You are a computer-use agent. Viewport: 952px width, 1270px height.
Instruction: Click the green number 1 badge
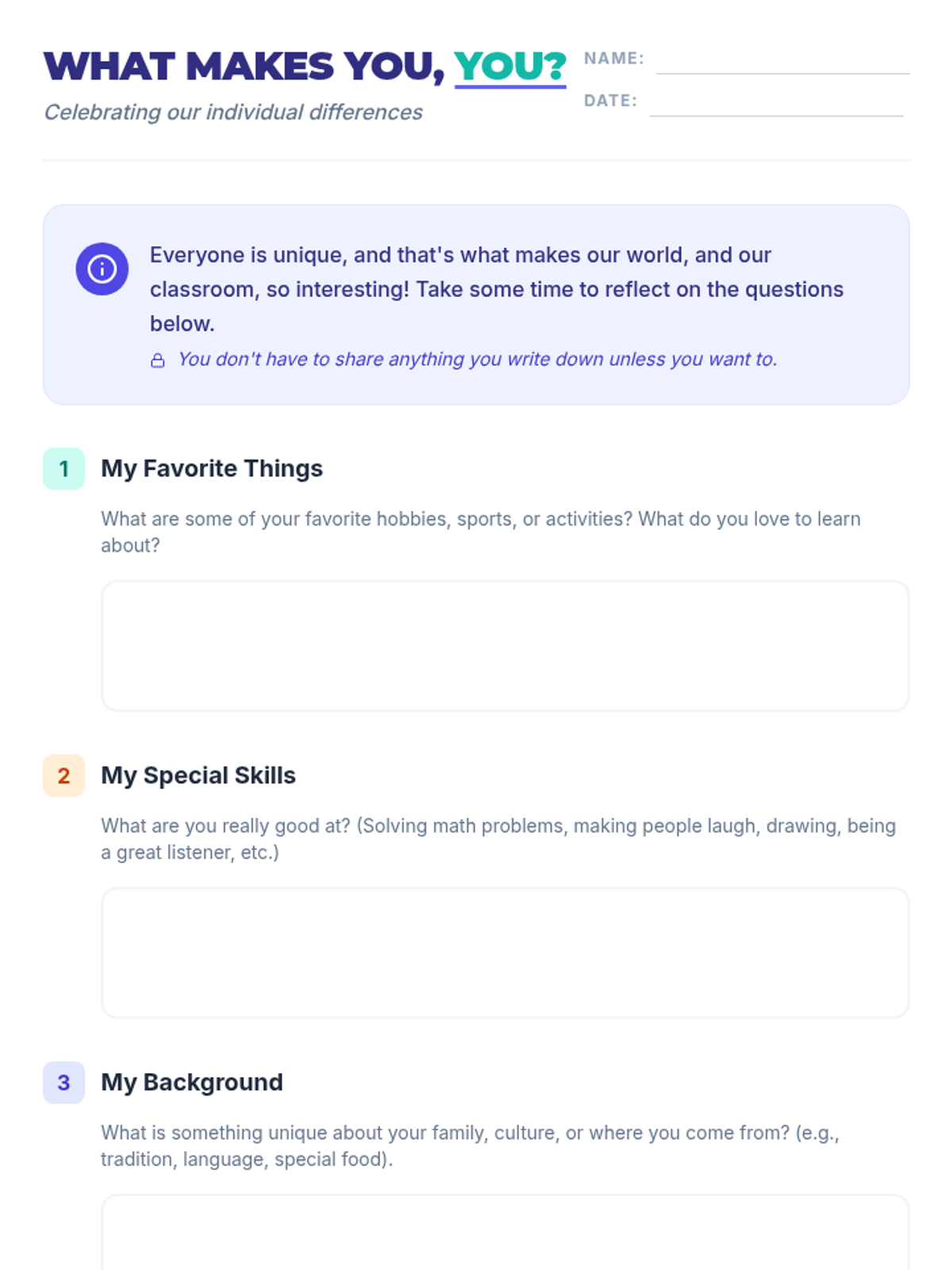[63, 468]
